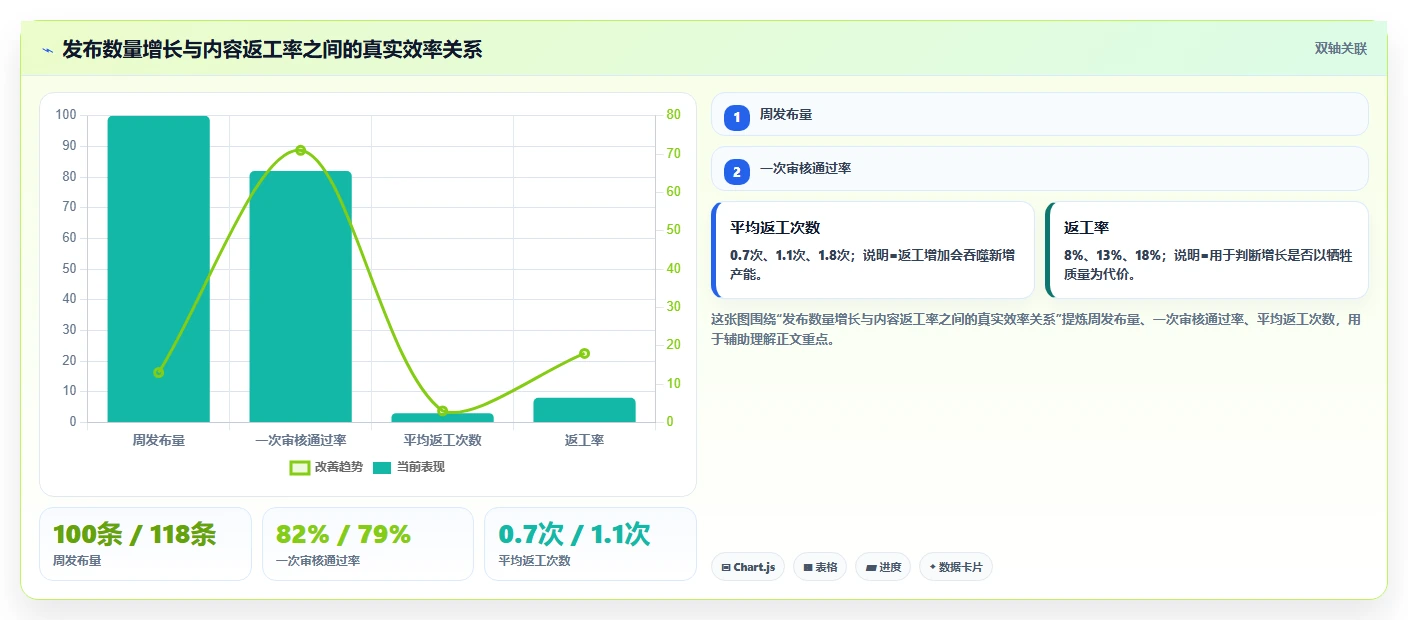Click the x-axis label 返工率

585,440
